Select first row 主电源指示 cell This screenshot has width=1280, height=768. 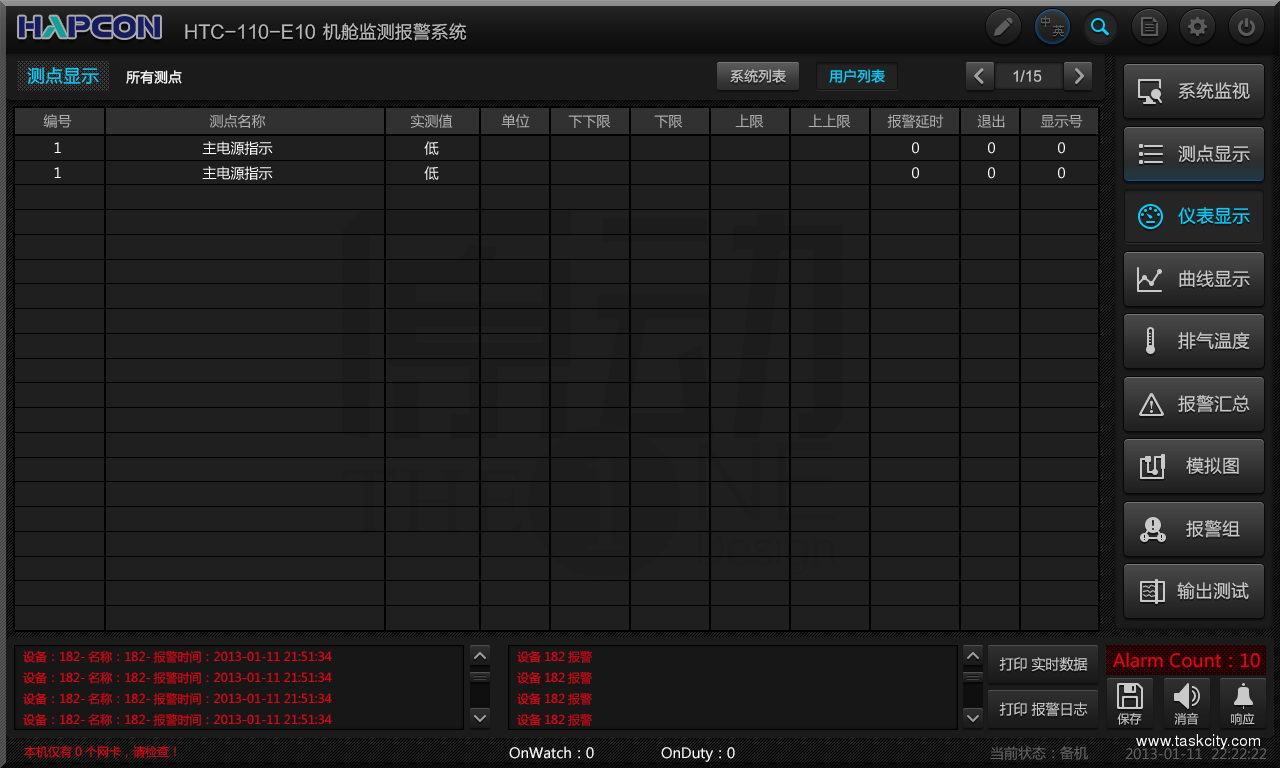click(245, 148)
